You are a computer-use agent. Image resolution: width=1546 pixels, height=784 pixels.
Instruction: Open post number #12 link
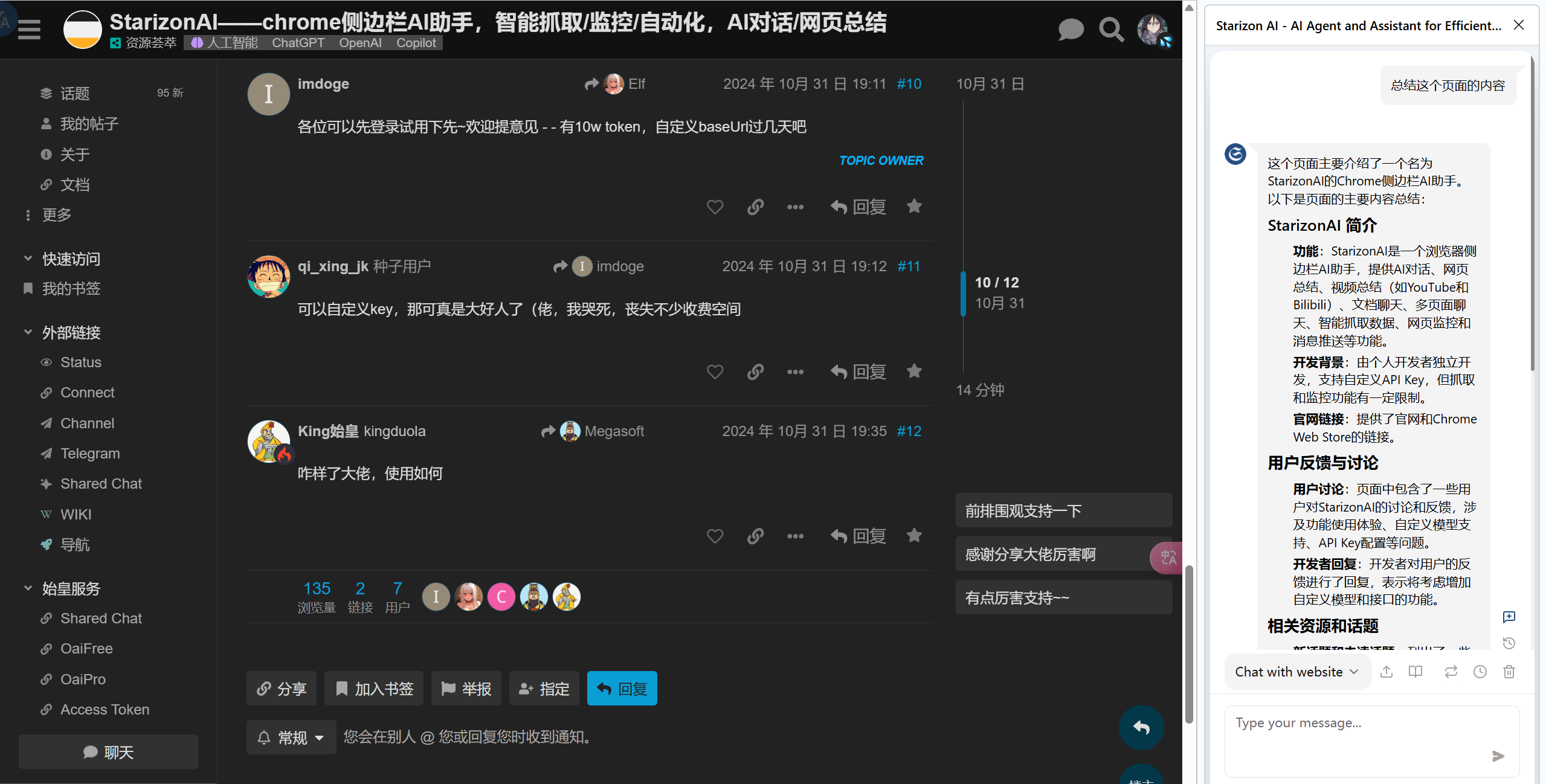point(909,431)
